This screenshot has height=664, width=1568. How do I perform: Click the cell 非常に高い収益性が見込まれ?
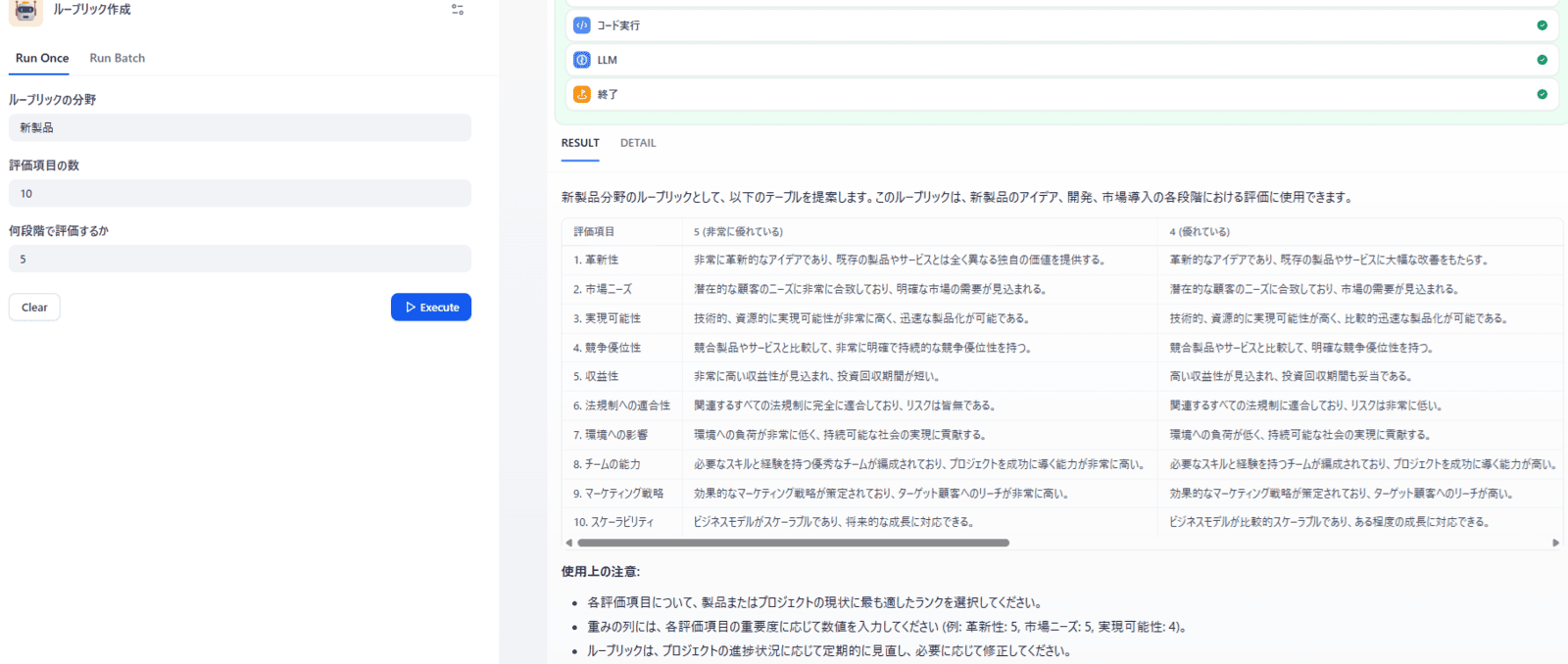tap(817, 377)
